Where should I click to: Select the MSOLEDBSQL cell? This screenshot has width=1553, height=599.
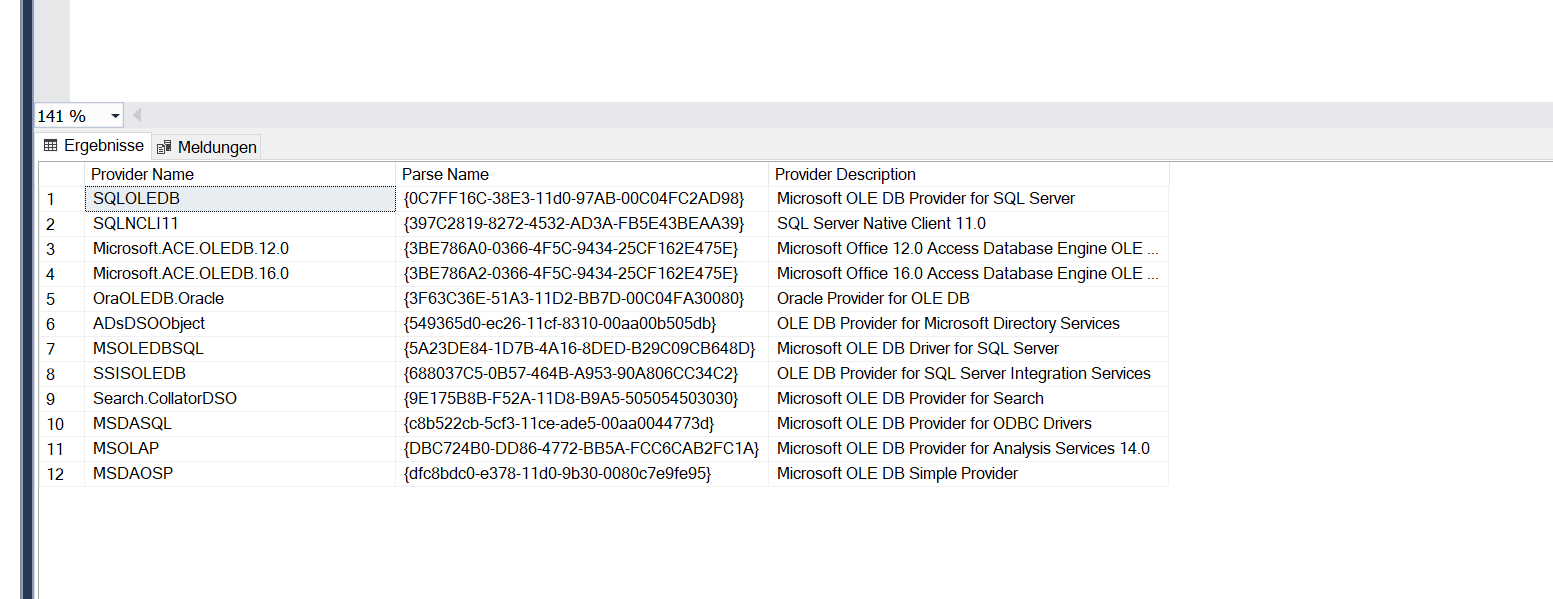[x=240, y=349]
